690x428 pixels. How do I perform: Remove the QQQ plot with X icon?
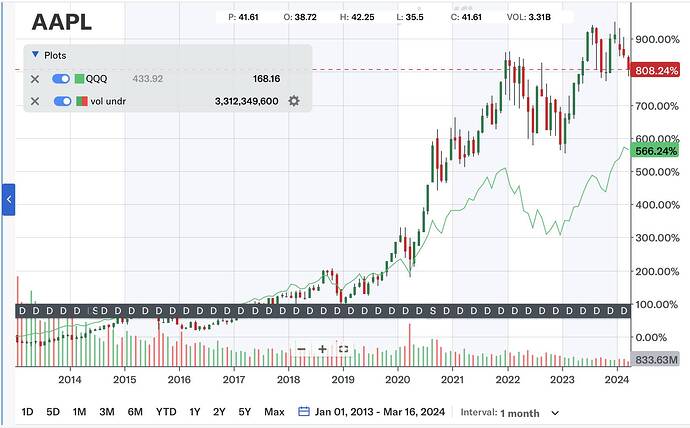tap(35, 78)
